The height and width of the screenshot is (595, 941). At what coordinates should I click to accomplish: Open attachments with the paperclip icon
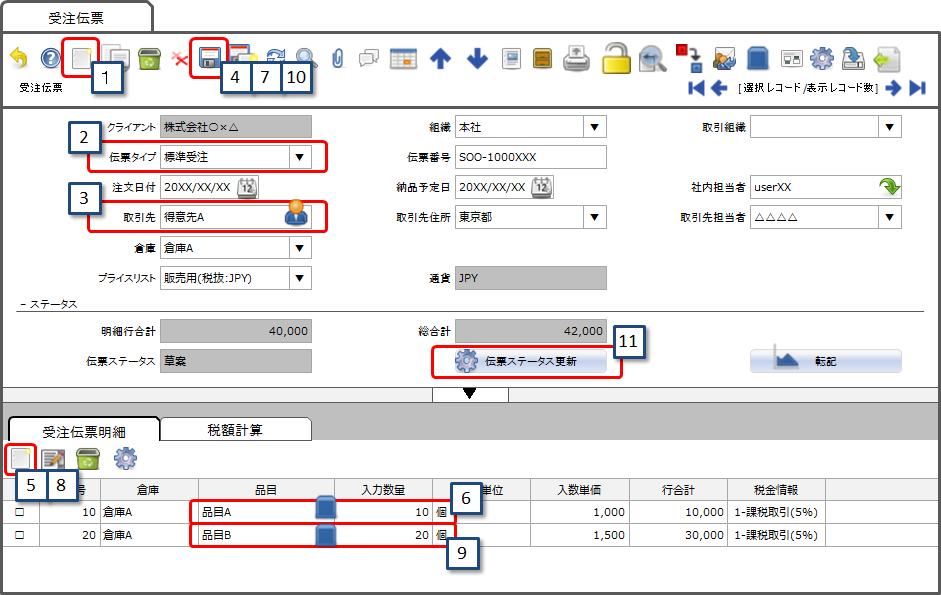tap(338, 59)
